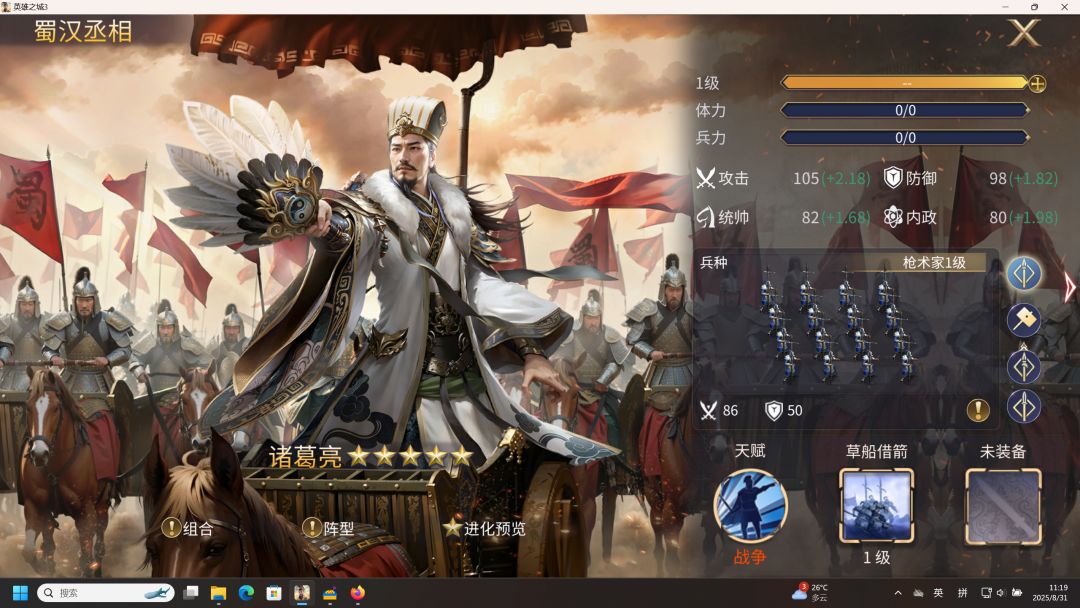Toggle the 拼 pinyin input mode
Screen dimensions: 1080x608
pos(962,593)
